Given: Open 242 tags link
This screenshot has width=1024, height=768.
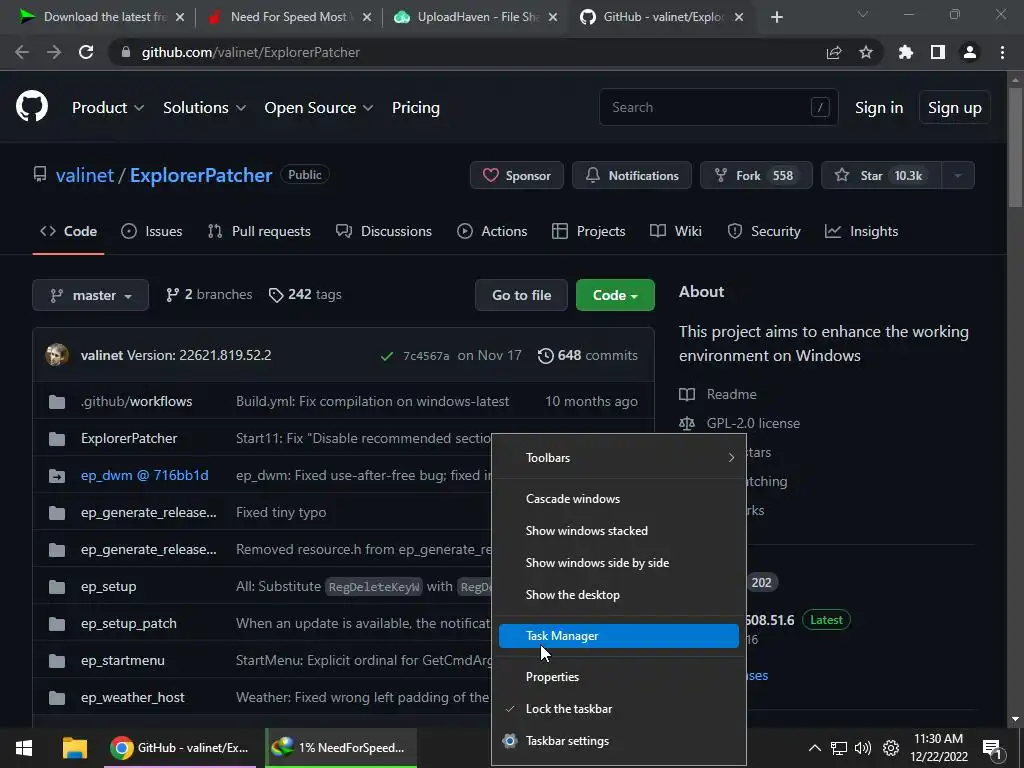Looking at the screenshot, I should pyautogui.click(x=305, y=295).
